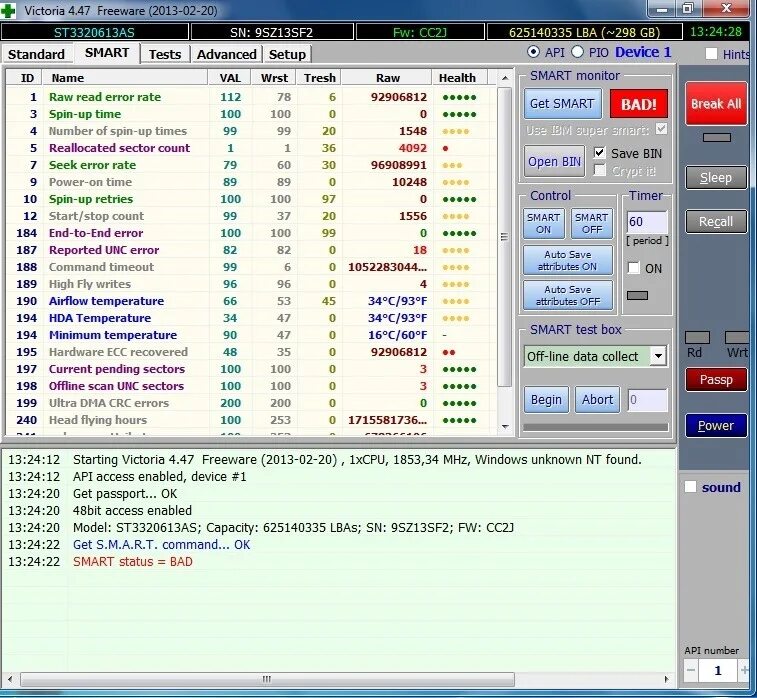Click the Device 1 label
The width and height of the screenshot is (757, 698).
(643, 52)
